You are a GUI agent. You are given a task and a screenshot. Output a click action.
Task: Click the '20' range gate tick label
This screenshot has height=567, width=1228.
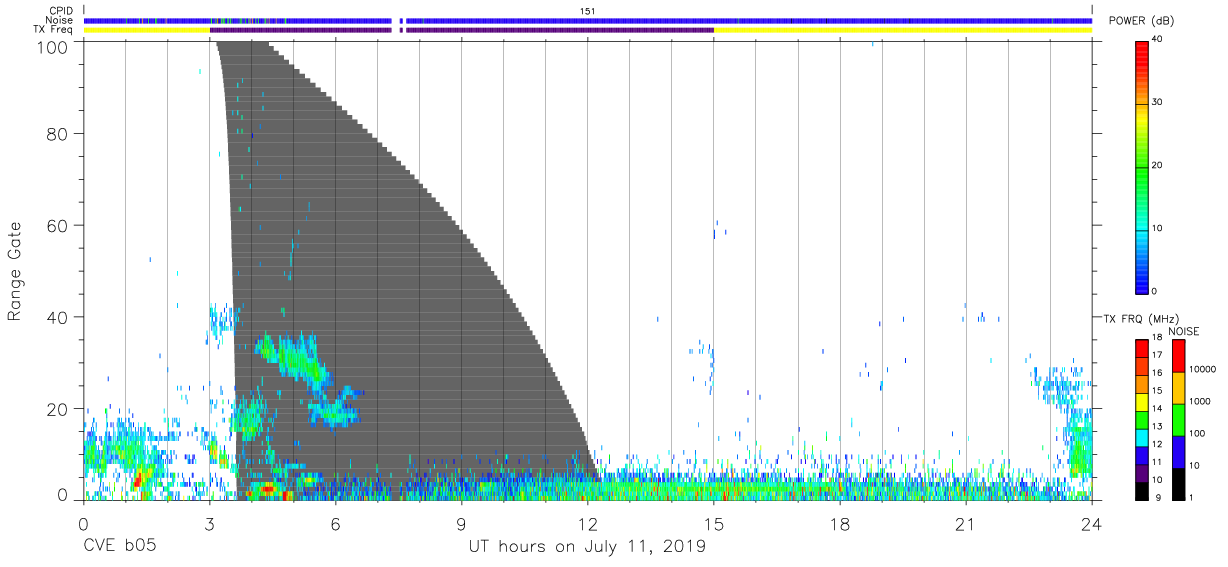57,408
